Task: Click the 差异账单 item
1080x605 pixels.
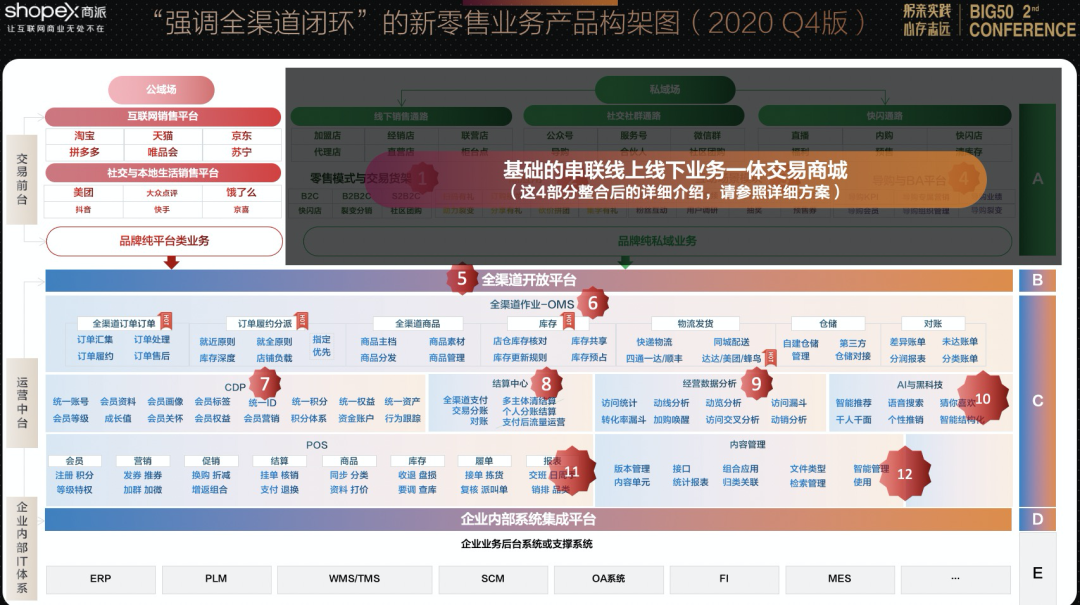Action: click(x=907, y=342)
